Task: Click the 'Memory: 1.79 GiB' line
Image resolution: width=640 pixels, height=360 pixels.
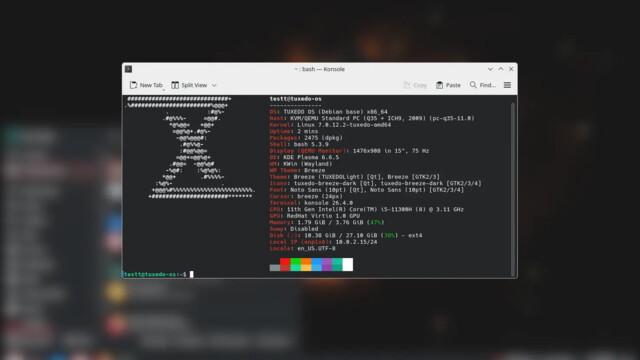Action: coord(327,222)
